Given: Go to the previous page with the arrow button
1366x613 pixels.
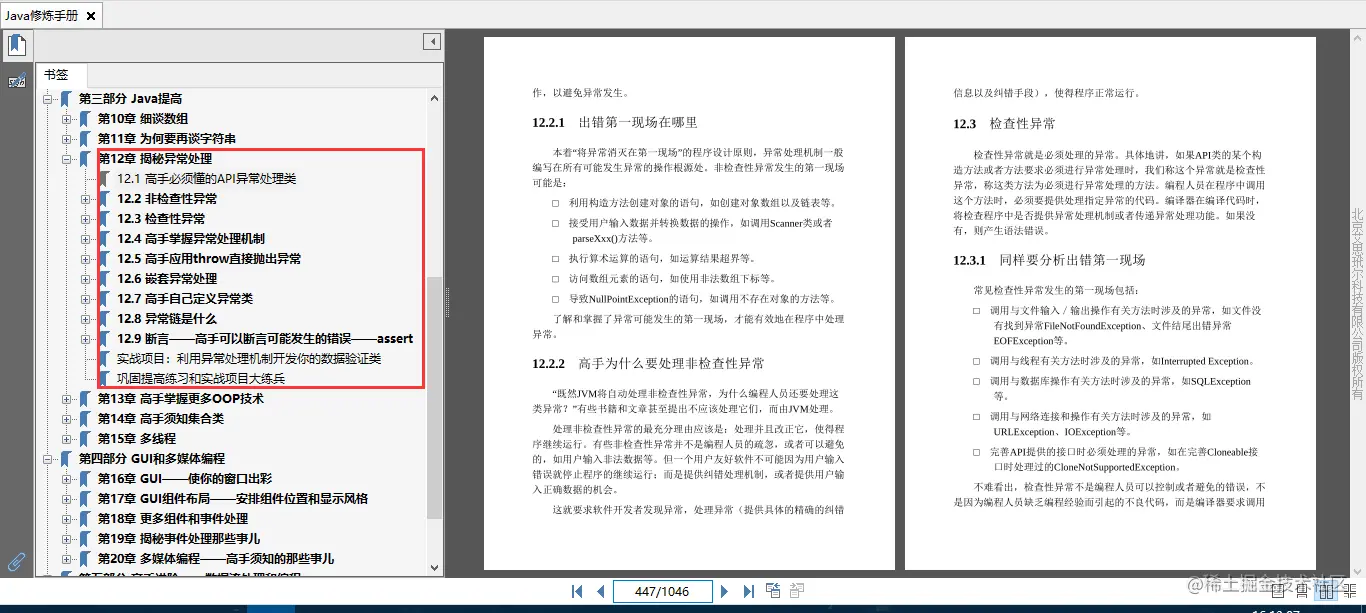Looking at the screenshot, I should (602, 591).
